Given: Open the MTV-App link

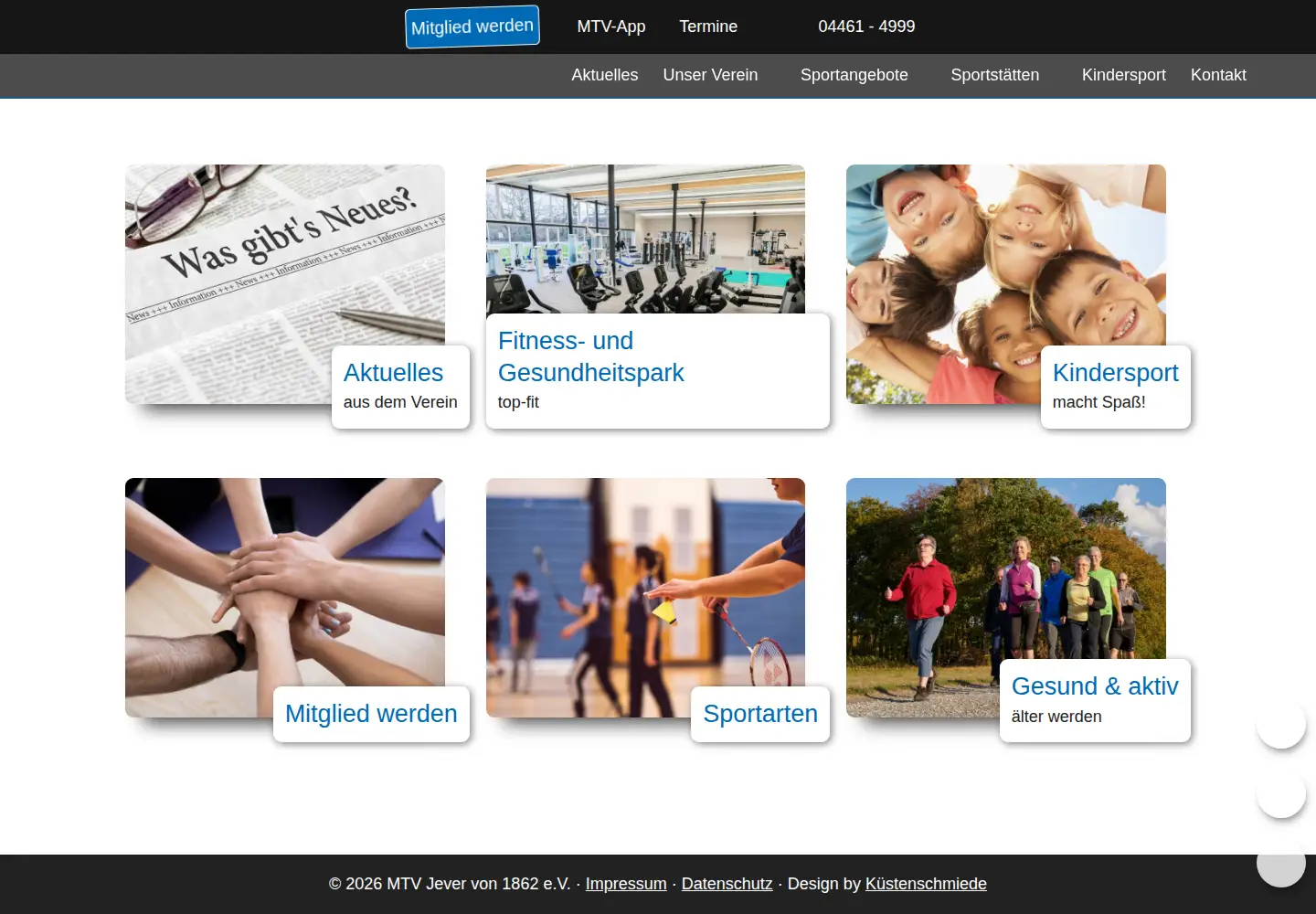Looking at the screenshot, I should (611, 27).
